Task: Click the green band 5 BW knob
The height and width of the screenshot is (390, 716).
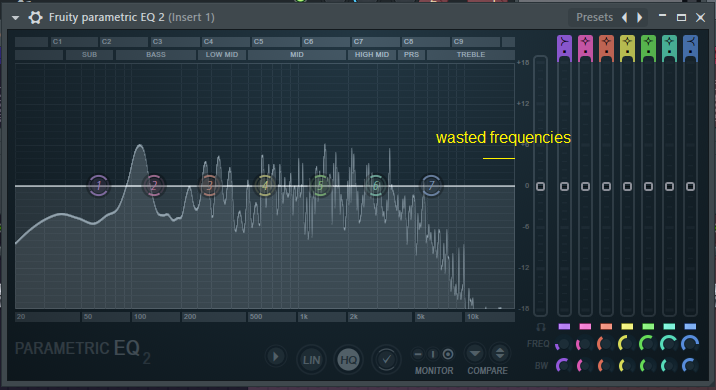Action: [648, 365]
